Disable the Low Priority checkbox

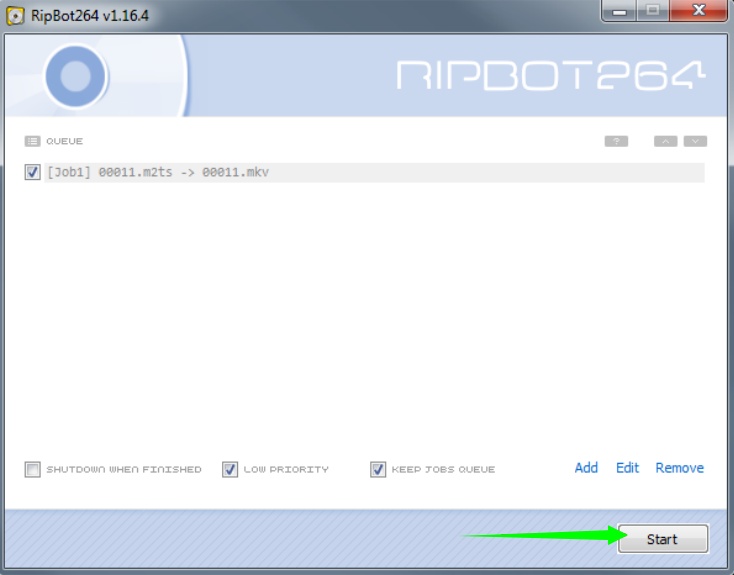(230, 469)
